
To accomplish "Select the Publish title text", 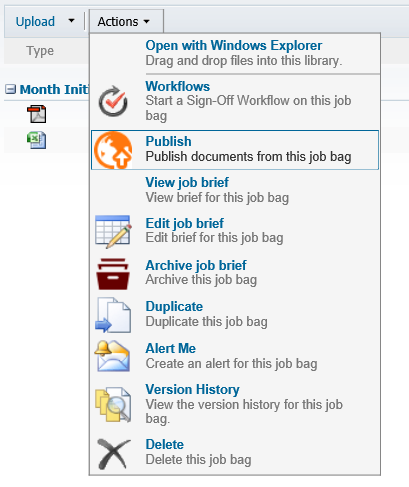I will pyautogui.click(x=168, y=141).
